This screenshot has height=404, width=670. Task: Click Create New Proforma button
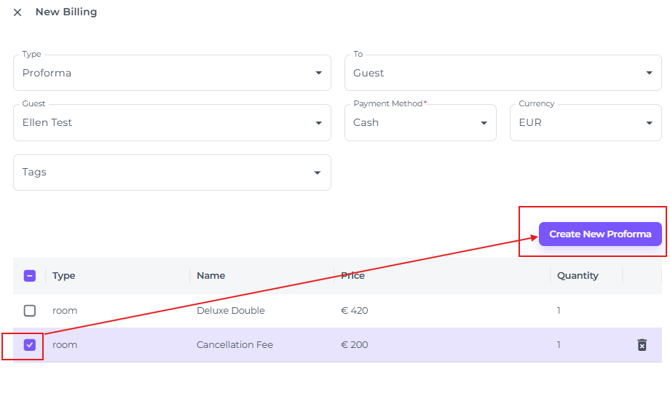click(600, 234)
